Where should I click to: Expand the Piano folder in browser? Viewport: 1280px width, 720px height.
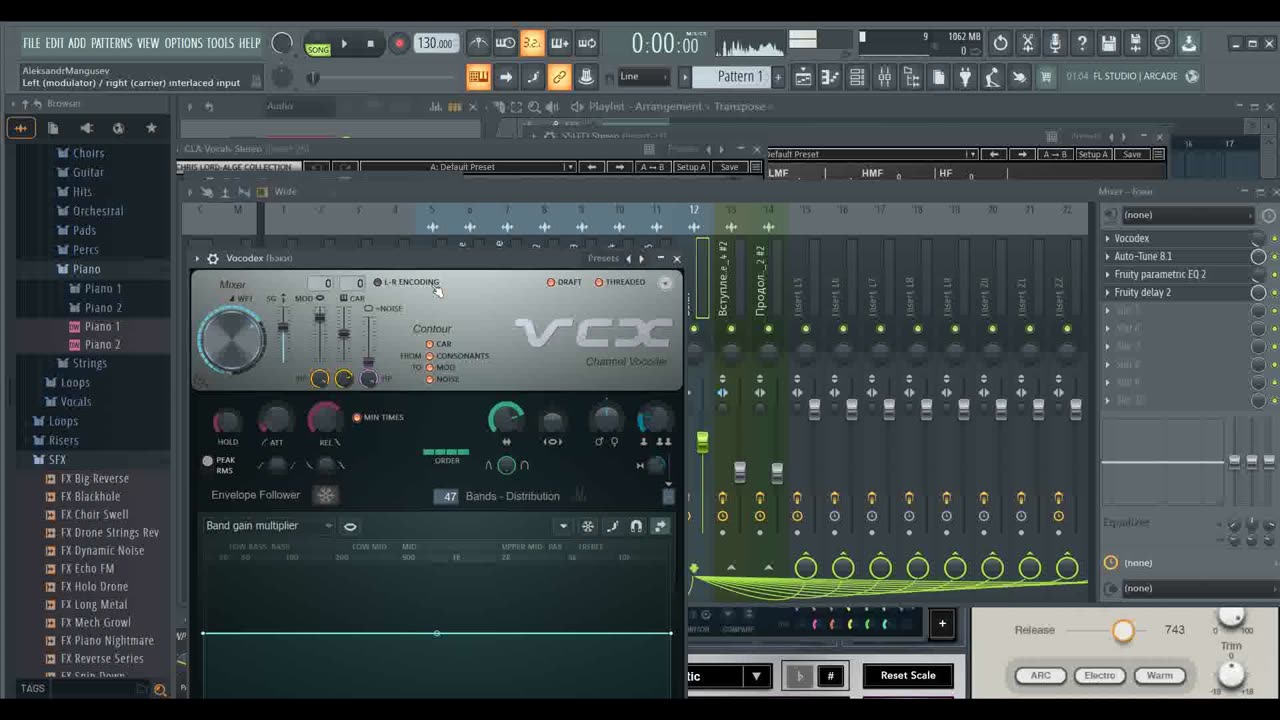pyautogui.click(x=86, y=269)
